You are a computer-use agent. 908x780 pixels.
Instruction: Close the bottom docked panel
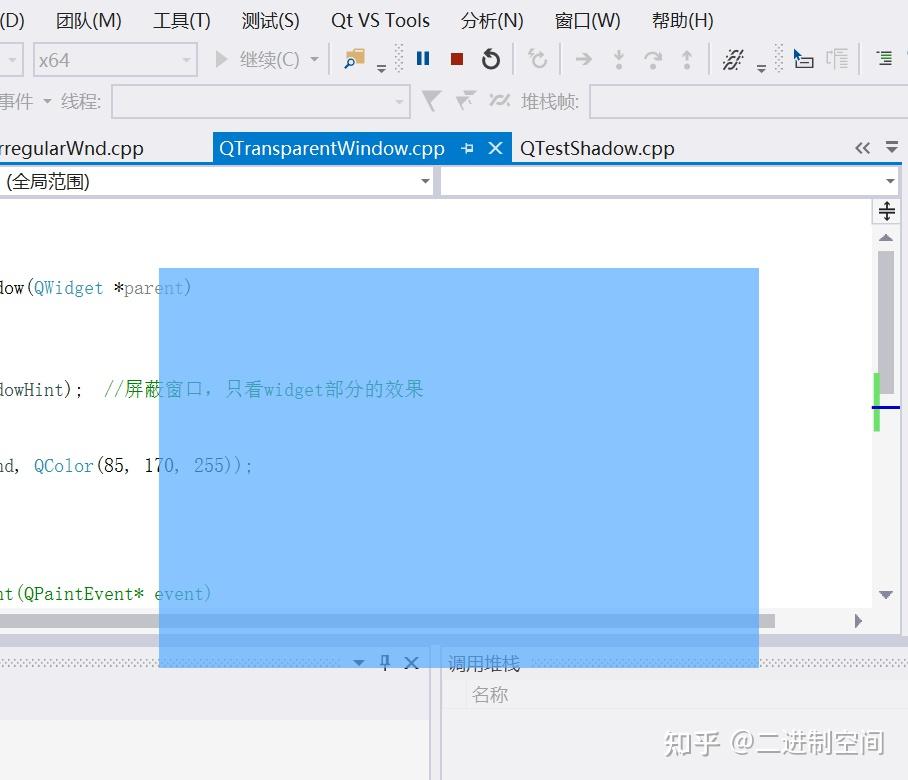pyautogui.click(x=411, y=662)
